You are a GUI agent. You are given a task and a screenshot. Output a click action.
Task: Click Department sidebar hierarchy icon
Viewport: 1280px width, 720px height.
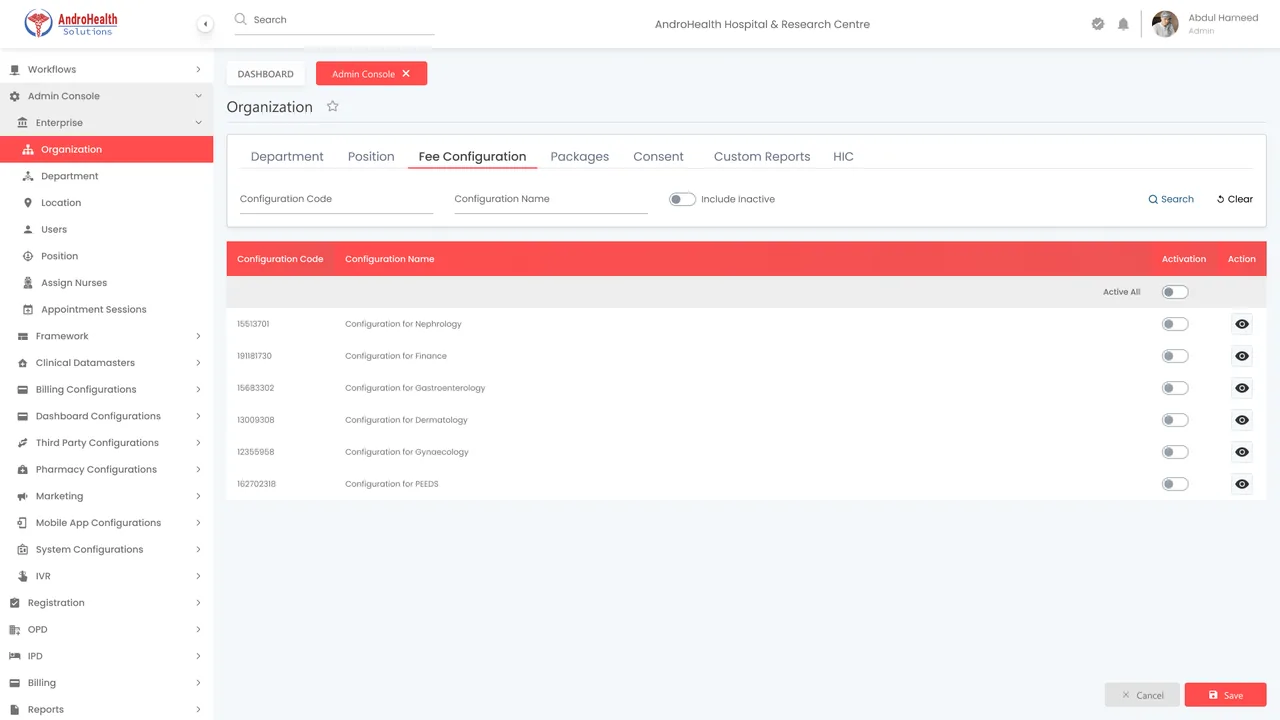click(x=28, y=176)
